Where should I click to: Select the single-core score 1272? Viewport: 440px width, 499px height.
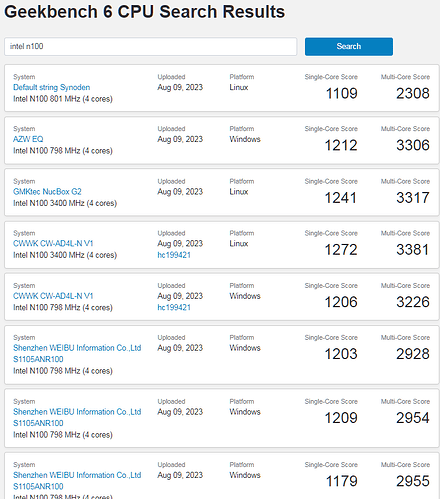(x=341, y=250)
